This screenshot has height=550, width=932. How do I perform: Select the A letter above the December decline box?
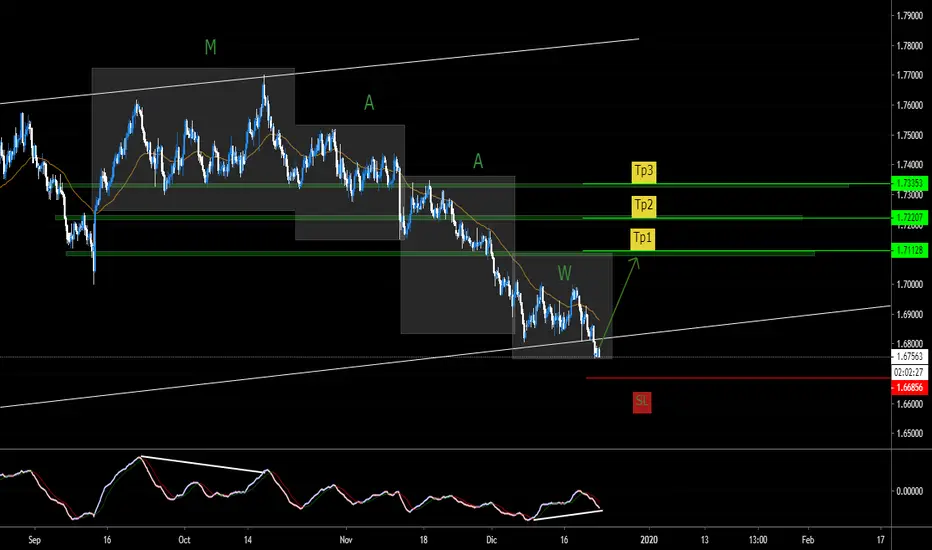(x=478, y=161)
